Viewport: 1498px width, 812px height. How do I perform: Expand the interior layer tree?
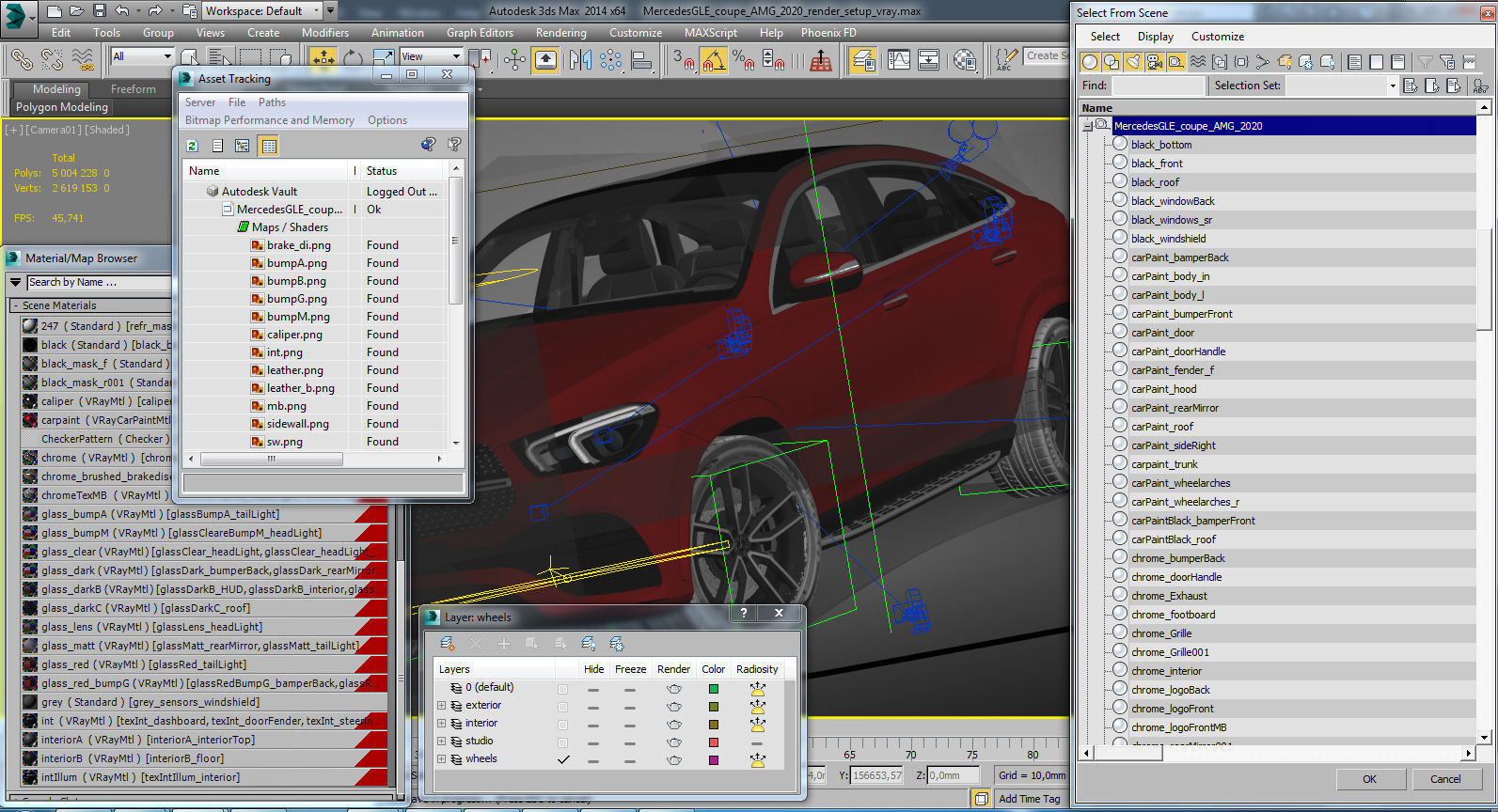441,724
